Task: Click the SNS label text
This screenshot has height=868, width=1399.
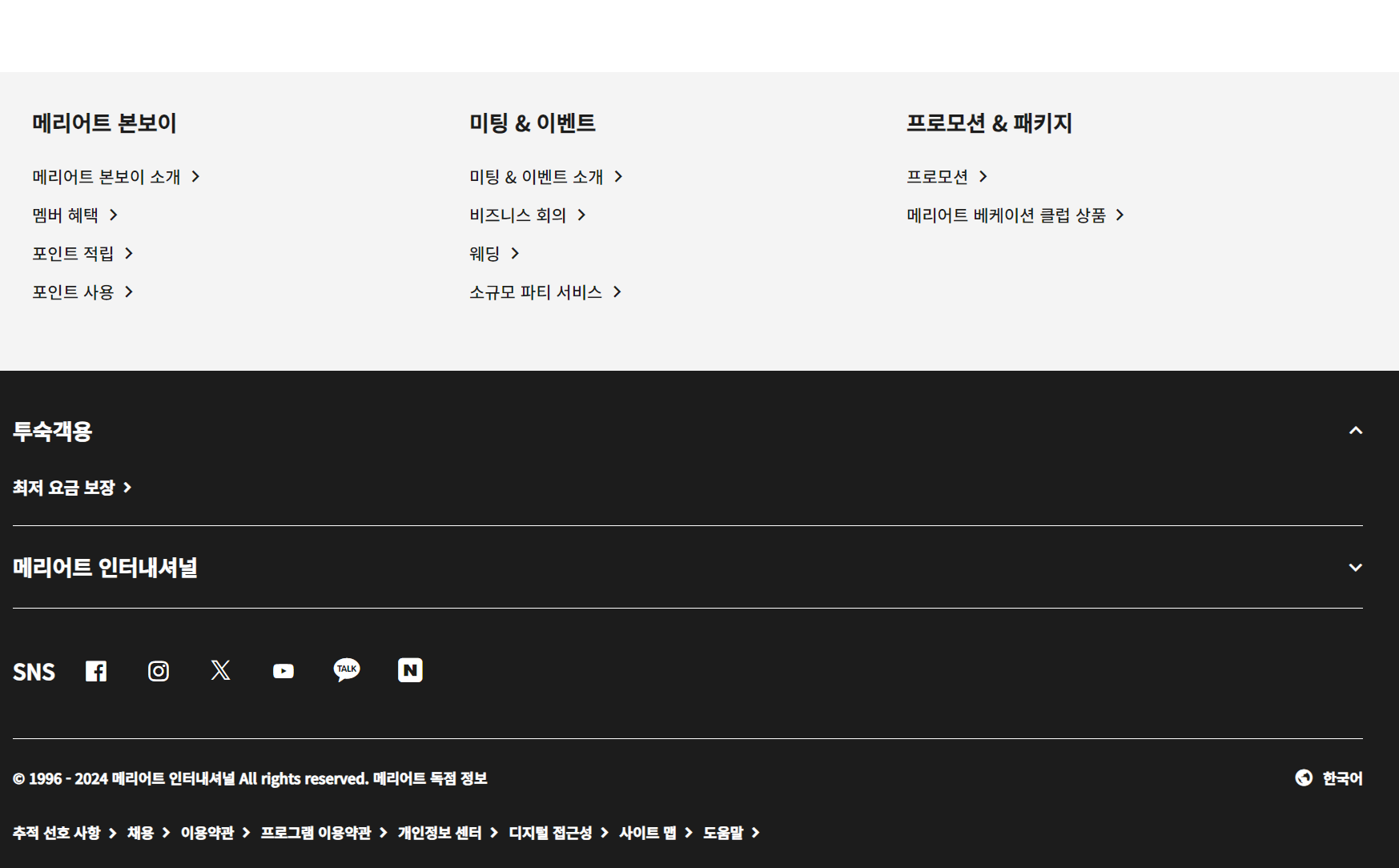Action: pos(34,671)
